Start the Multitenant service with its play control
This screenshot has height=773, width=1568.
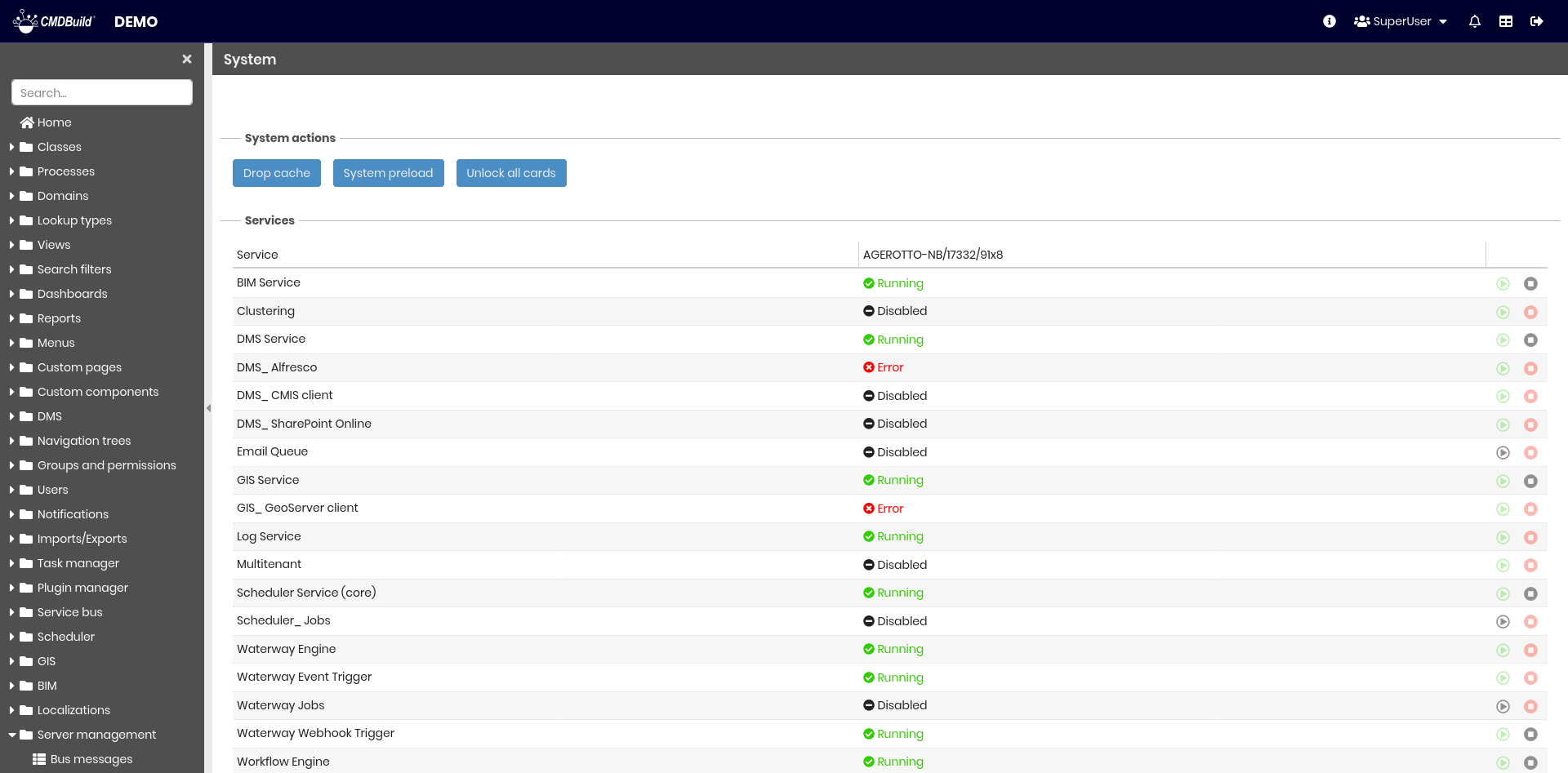1503,565
